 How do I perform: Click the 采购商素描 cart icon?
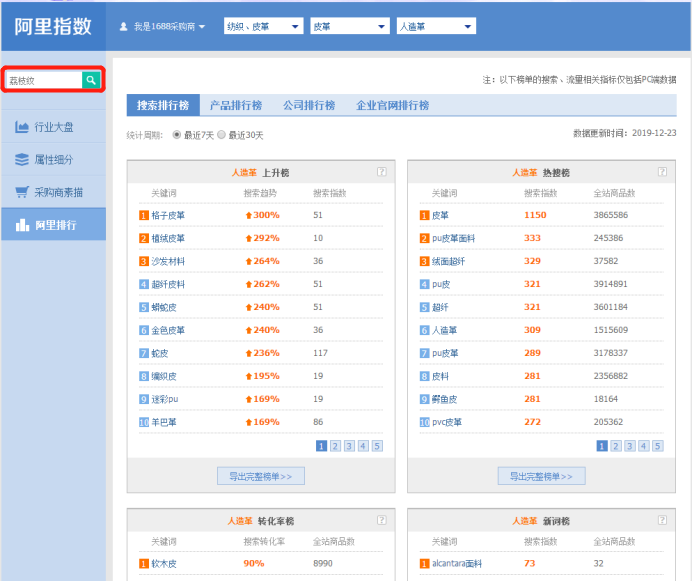click(x=22, y=192)
